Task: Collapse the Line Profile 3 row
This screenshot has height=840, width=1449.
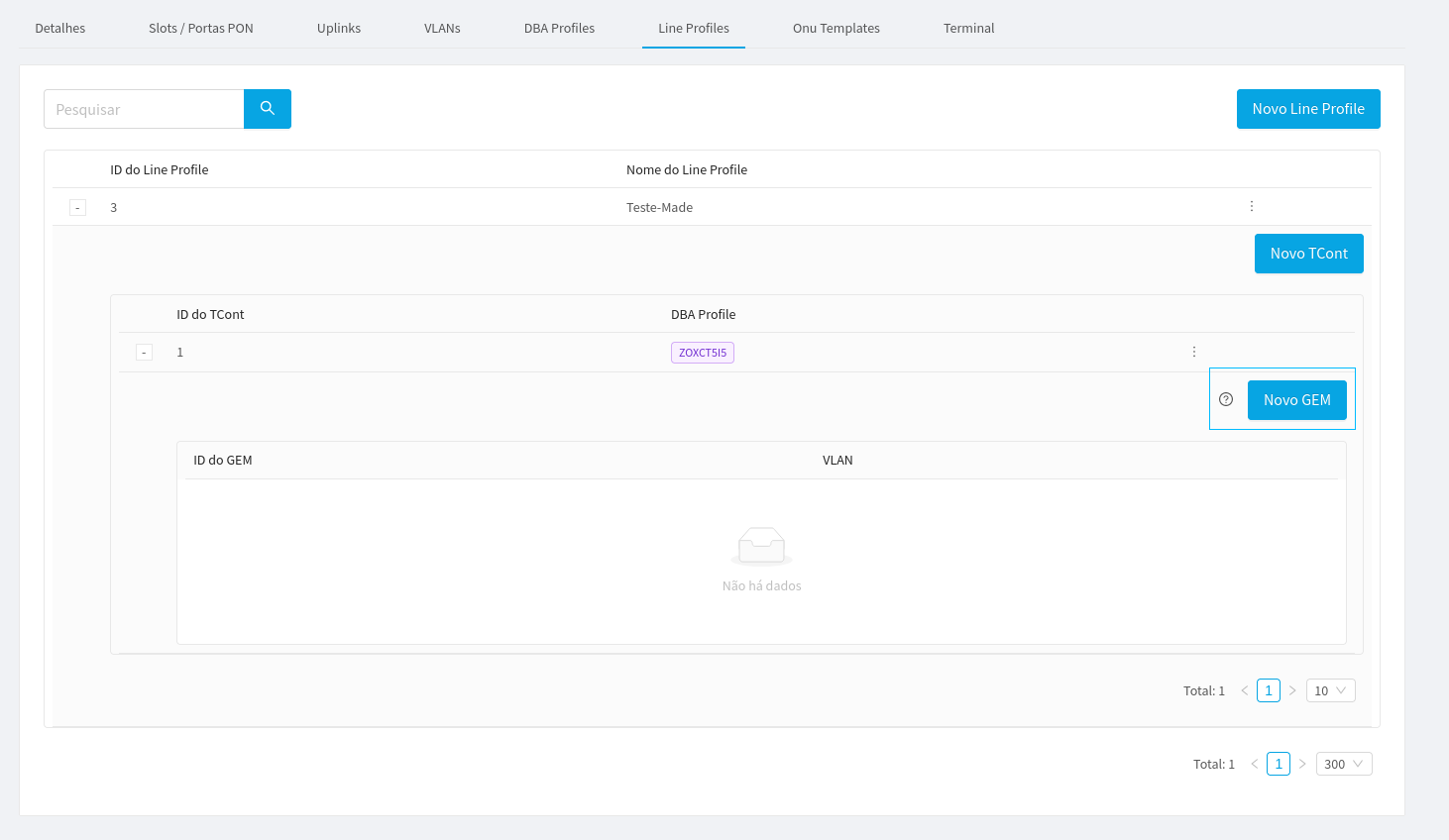Action: coord(77,208)
